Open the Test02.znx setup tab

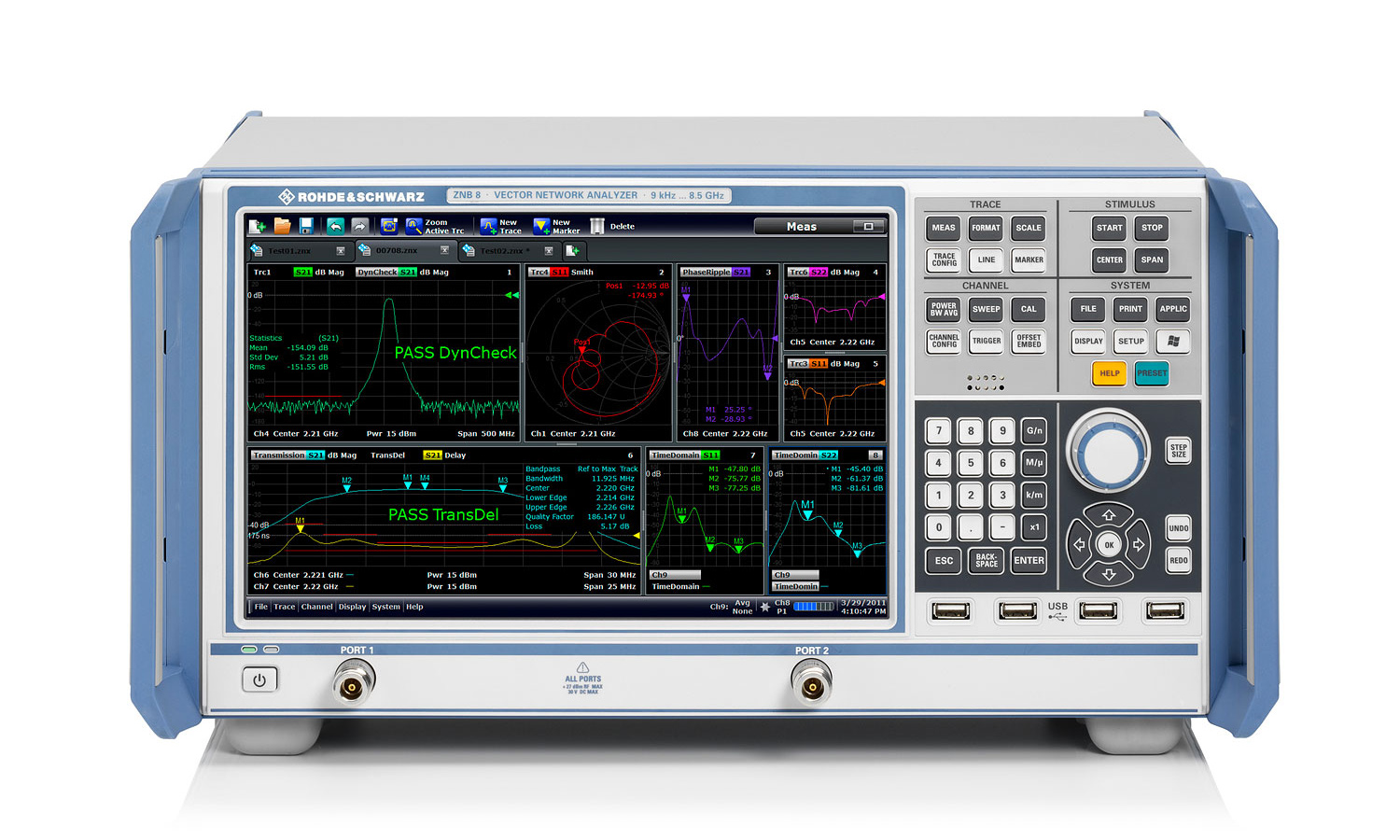[x=510, y=250]
